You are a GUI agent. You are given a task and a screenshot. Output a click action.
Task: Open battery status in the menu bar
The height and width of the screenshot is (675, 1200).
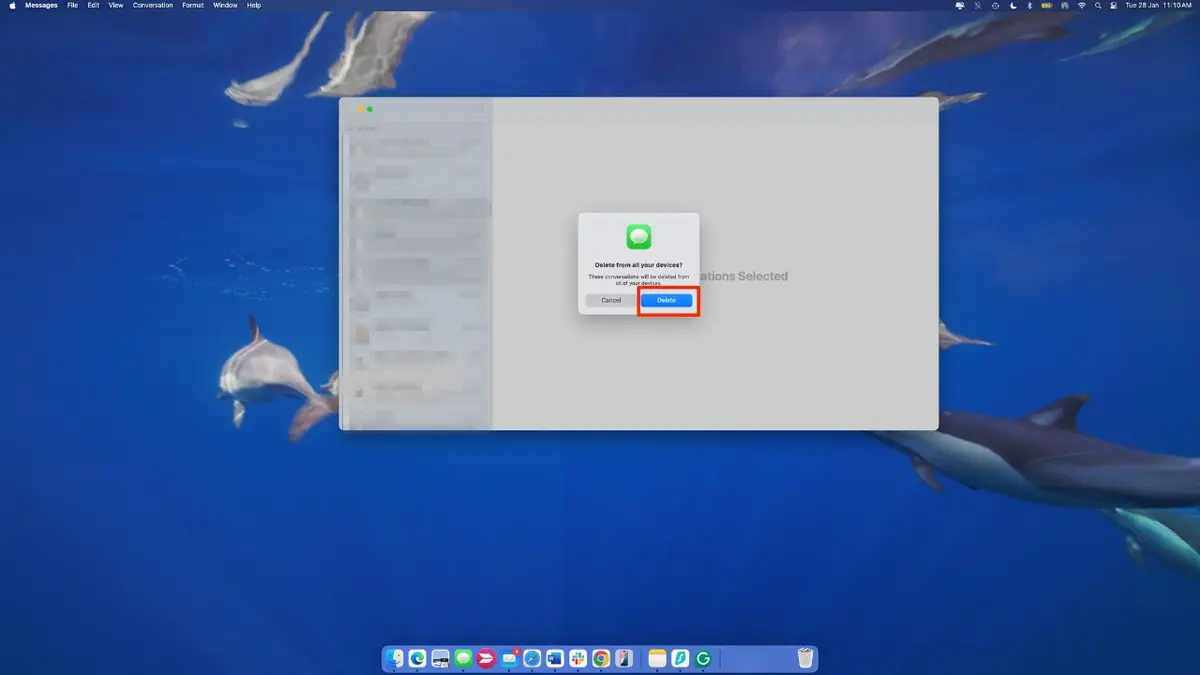pos(1047,5)
